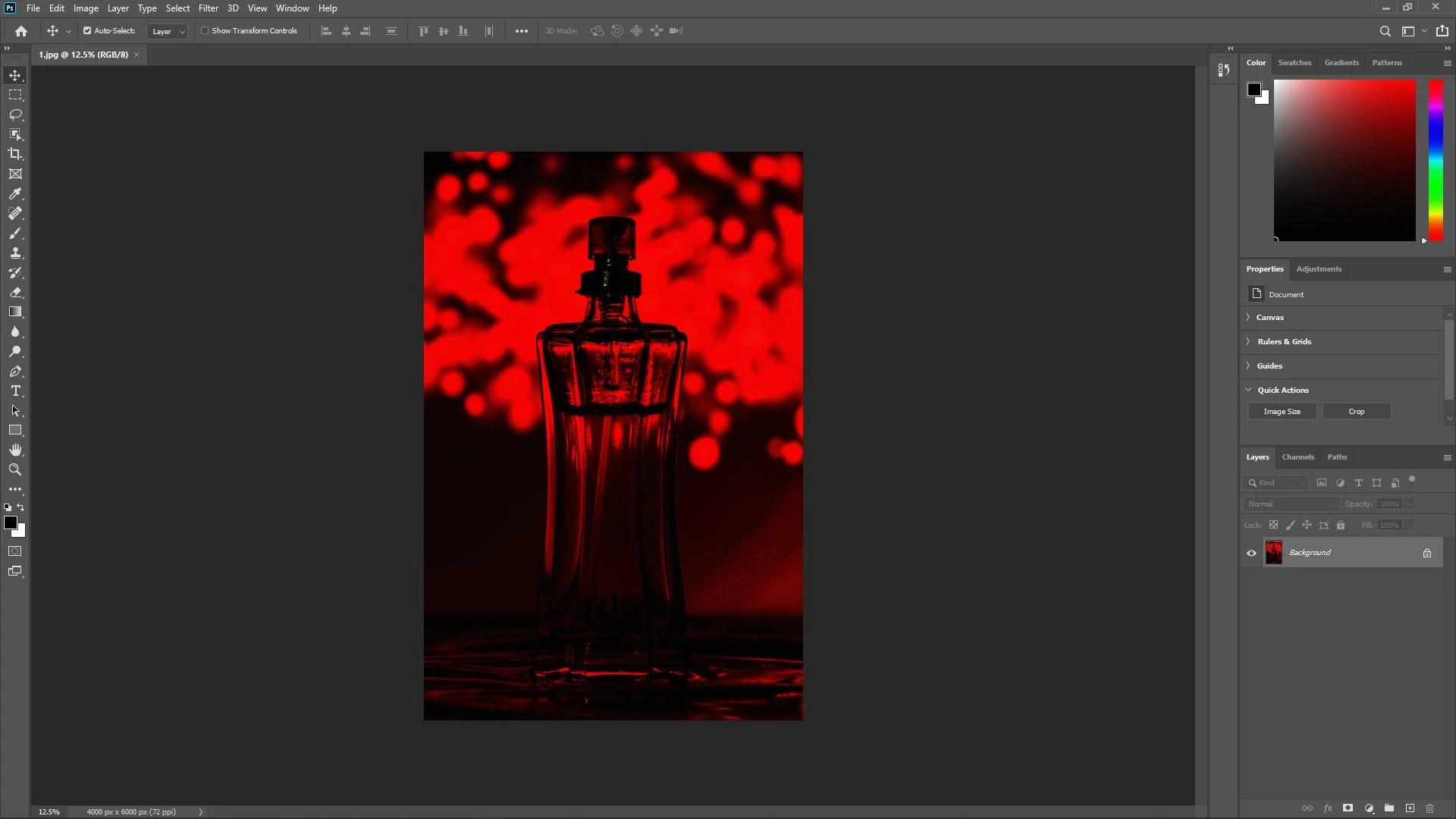Click the Image Size button
This screenshot has height=819, width=1456.
click(1282, 412)
